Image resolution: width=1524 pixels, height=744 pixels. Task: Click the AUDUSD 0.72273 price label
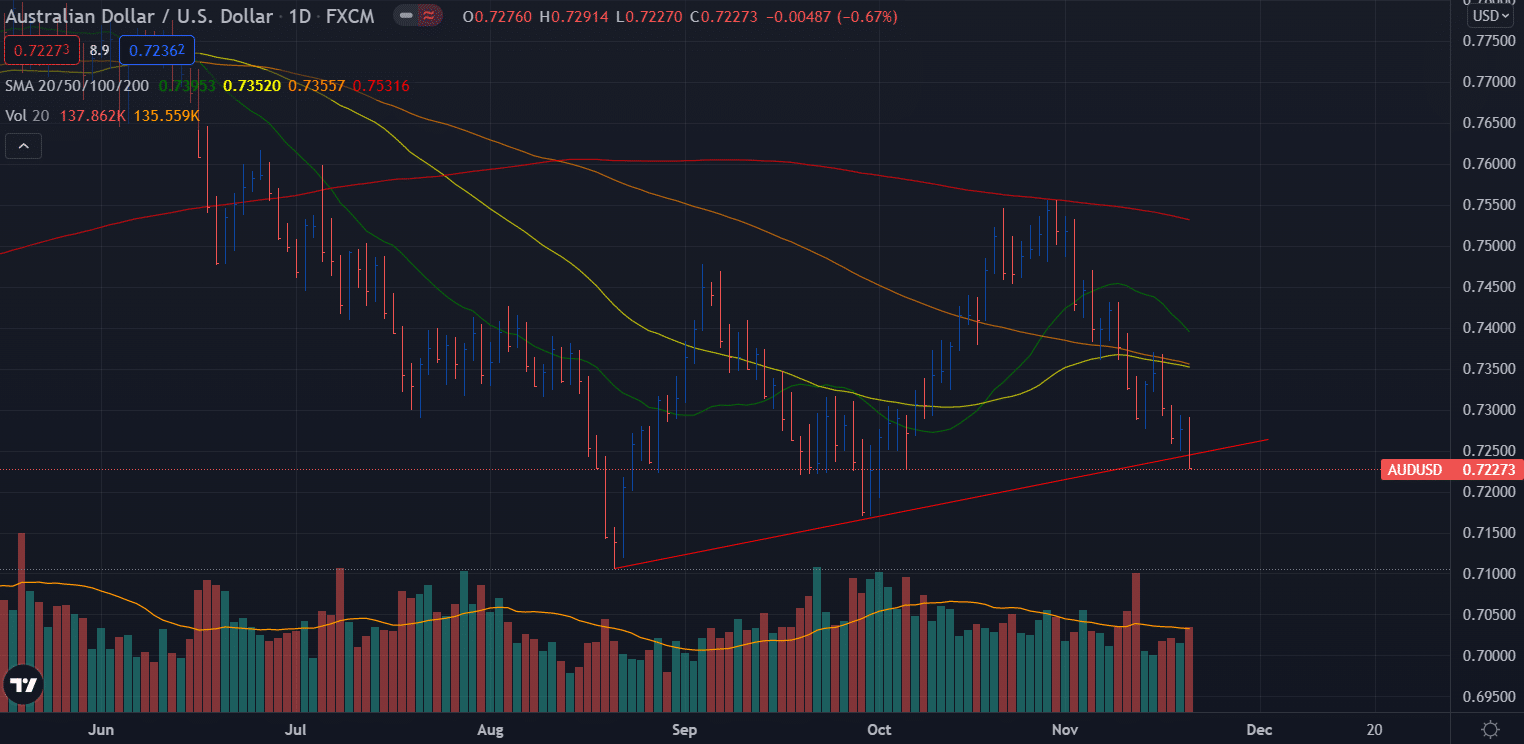pyautogui.click(x=1450, y=469)
